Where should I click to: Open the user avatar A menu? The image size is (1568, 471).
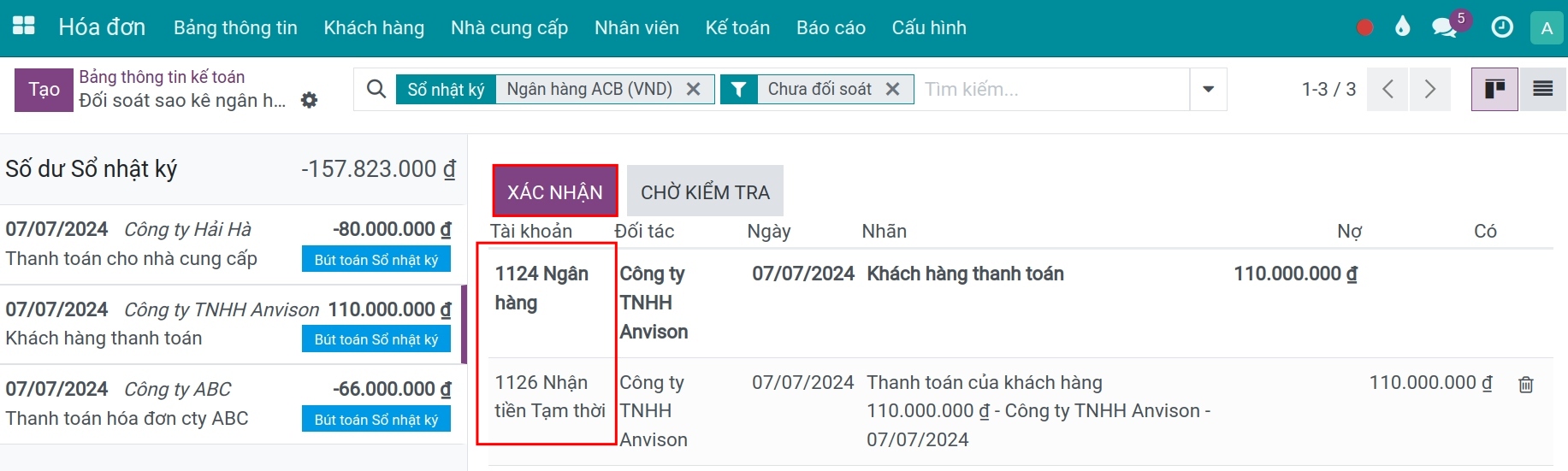click(x=1547, y=27)
